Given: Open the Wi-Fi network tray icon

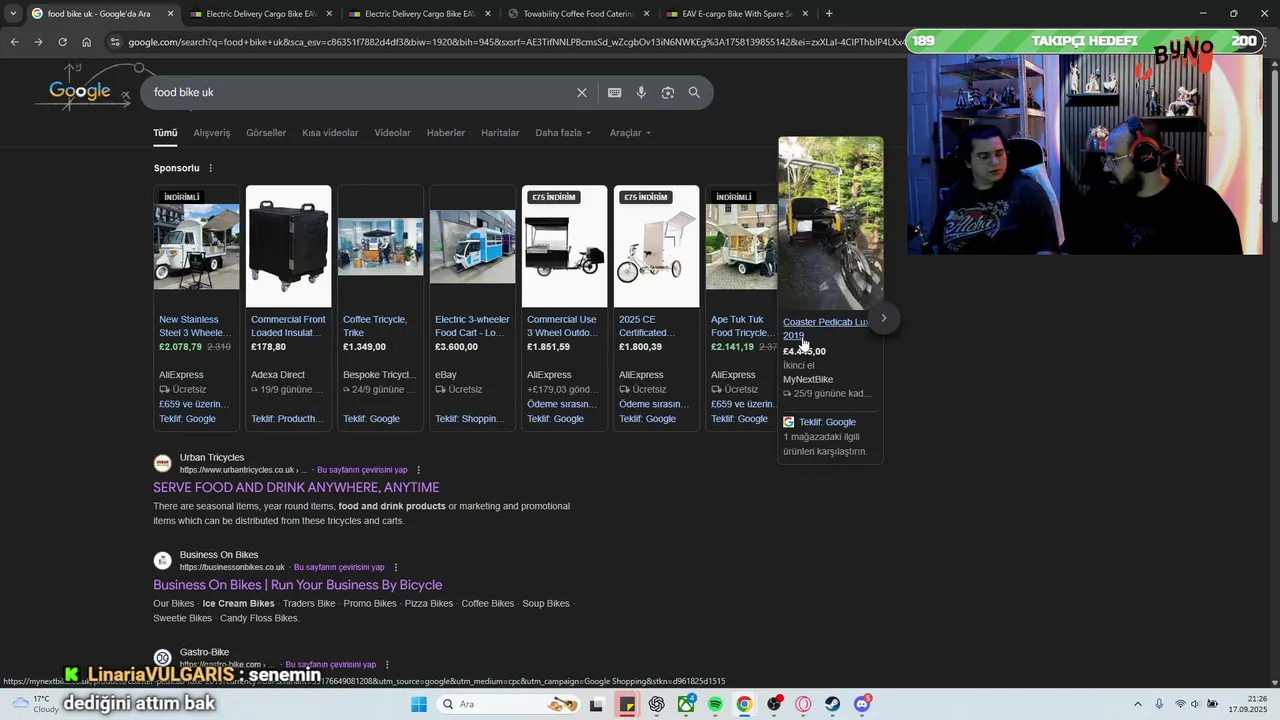Looking at the screenshot, I should click(x=1180, y=704).
